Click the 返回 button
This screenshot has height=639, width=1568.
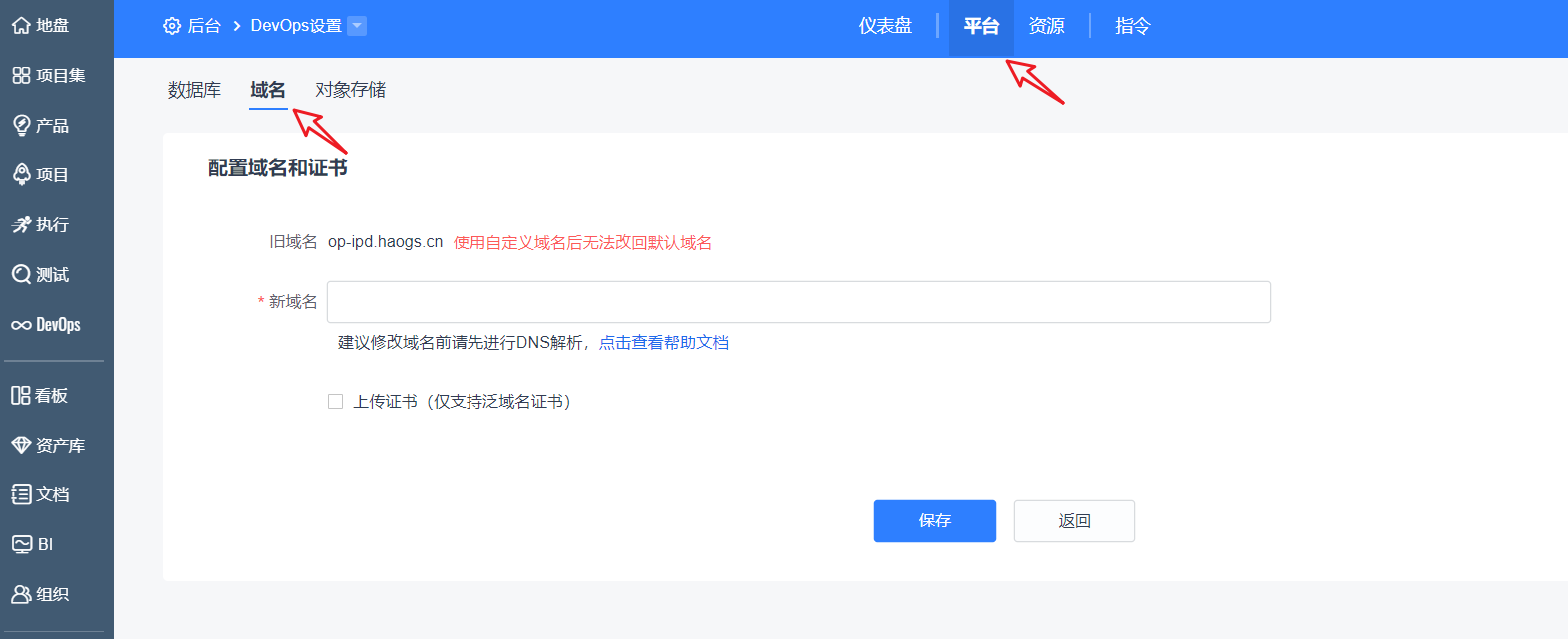click(x=1075, y=521)
